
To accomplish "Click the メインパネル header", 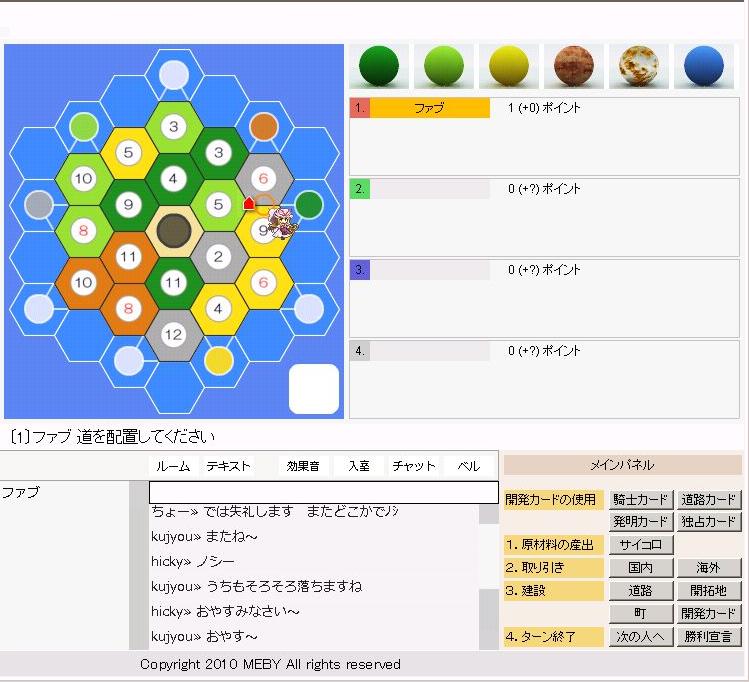I will click(622, 465).
